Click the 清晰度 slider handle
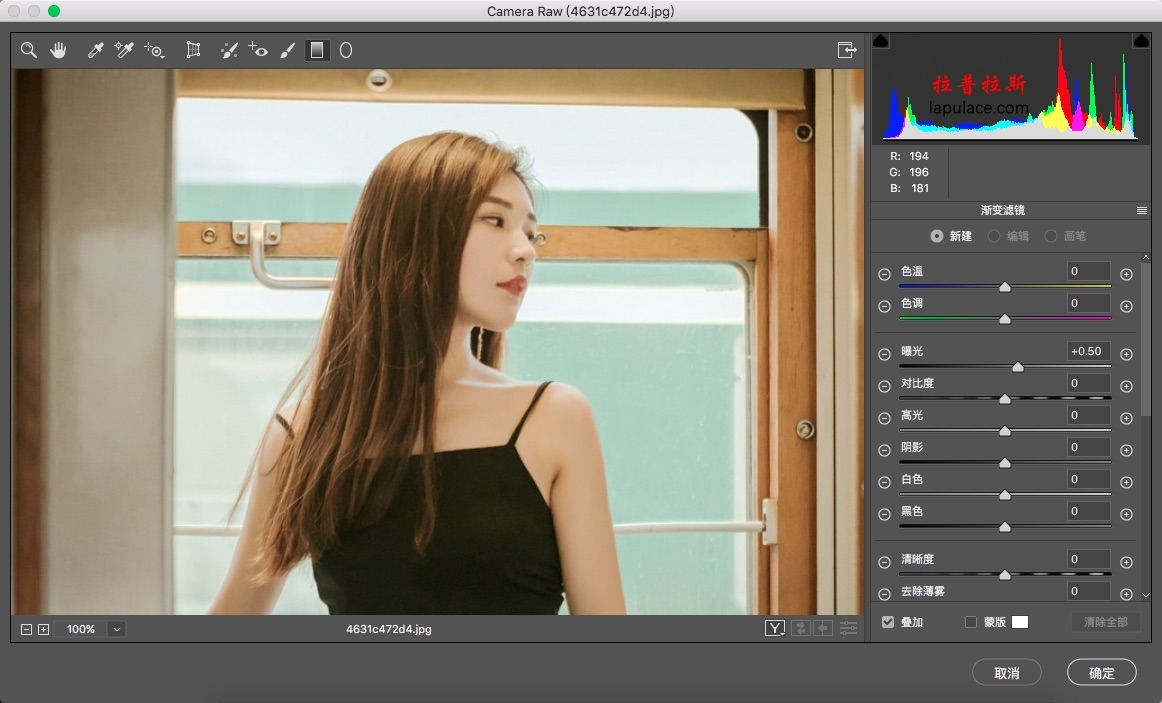Viewport: 1162px width, 703px height. [1005, 575]
